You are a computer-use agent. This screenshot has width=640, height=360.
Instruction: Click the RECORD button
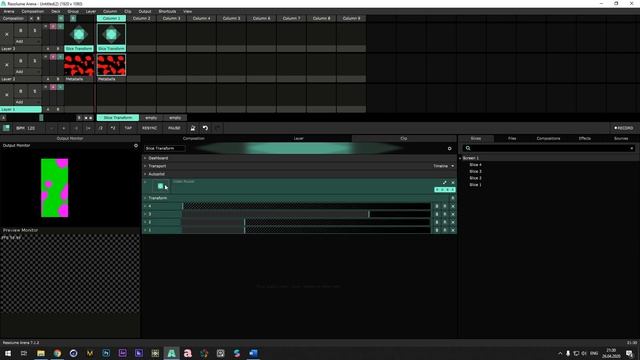(624, 128)
